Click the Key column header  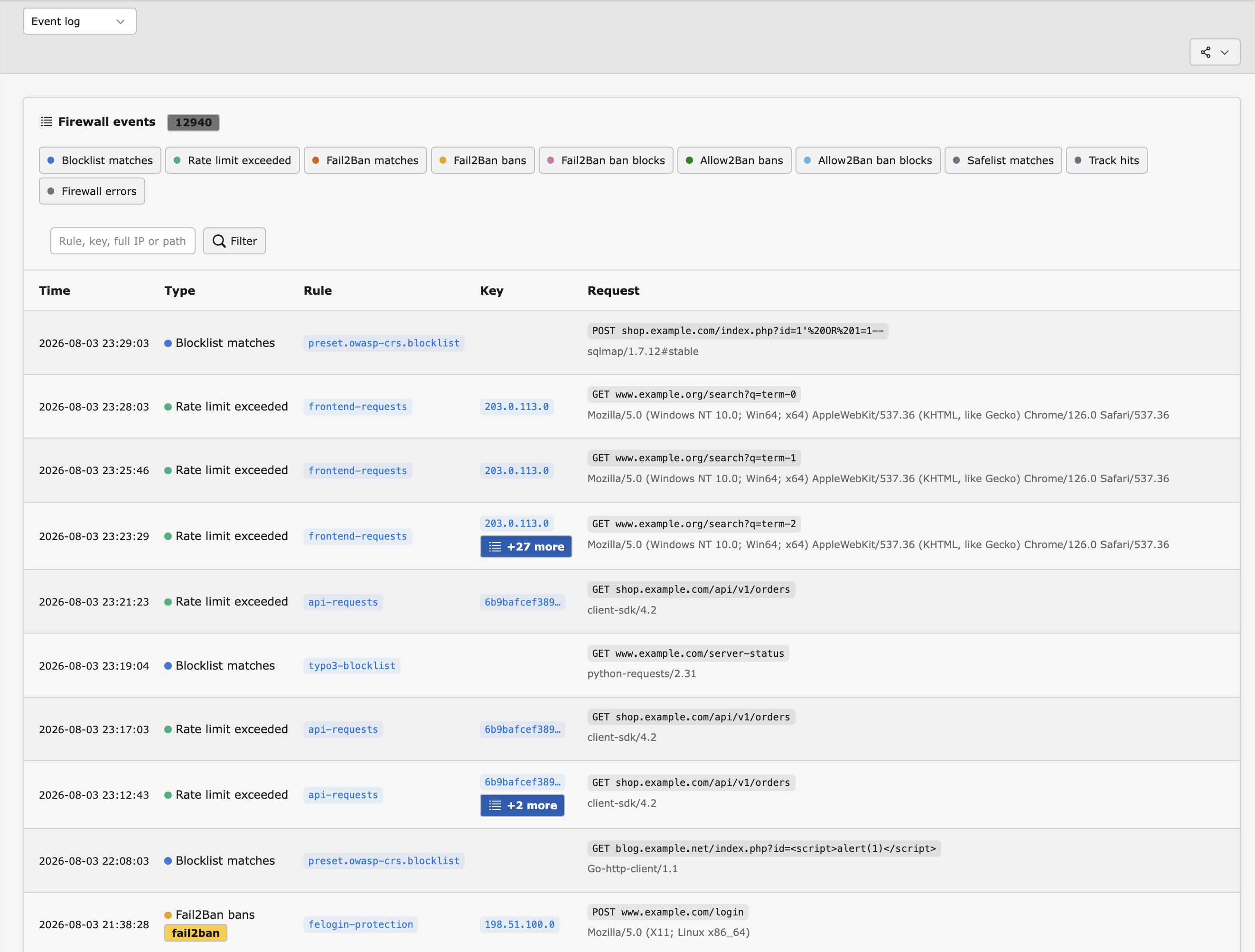(491, 290)
